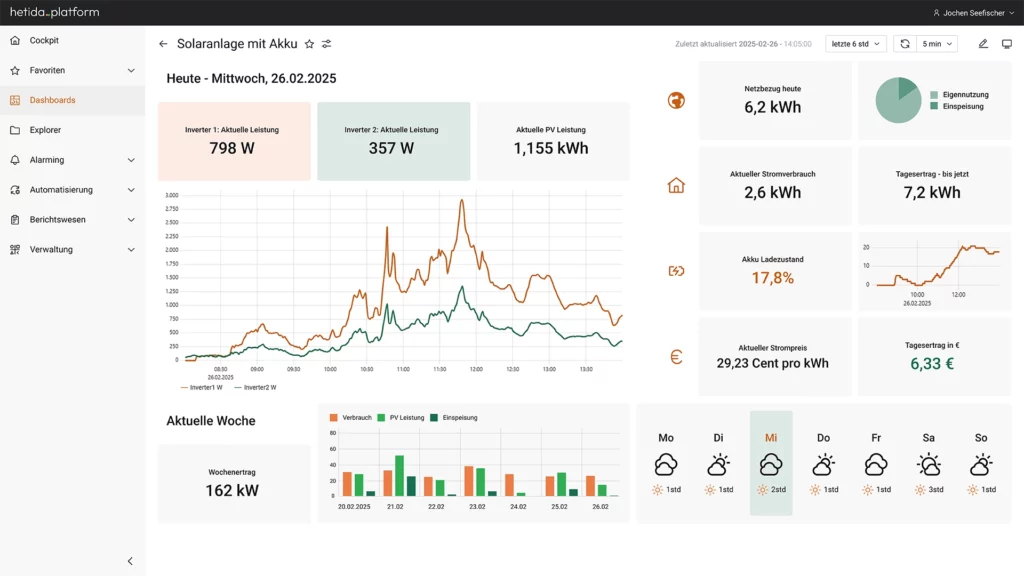Click the orange globe grid icon
Screen dimensions: 1024x576
[676, 101]
